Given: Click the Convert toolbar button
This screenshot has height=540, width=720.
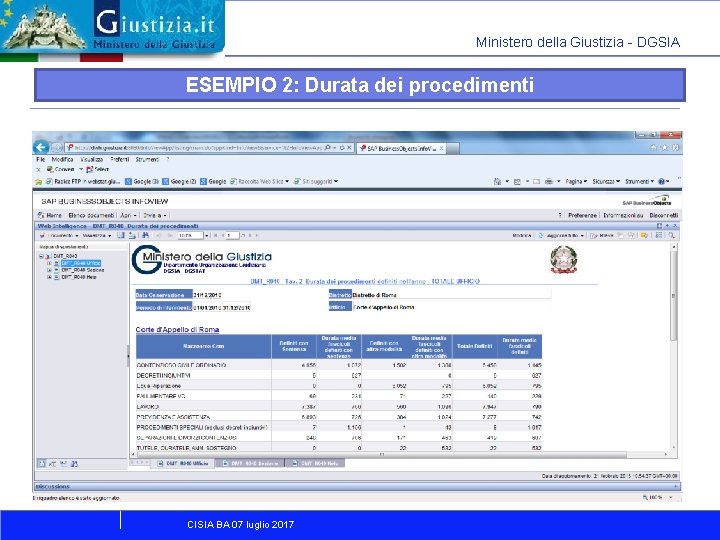Looking at the screenshot, I should click(x=61, y=169).
